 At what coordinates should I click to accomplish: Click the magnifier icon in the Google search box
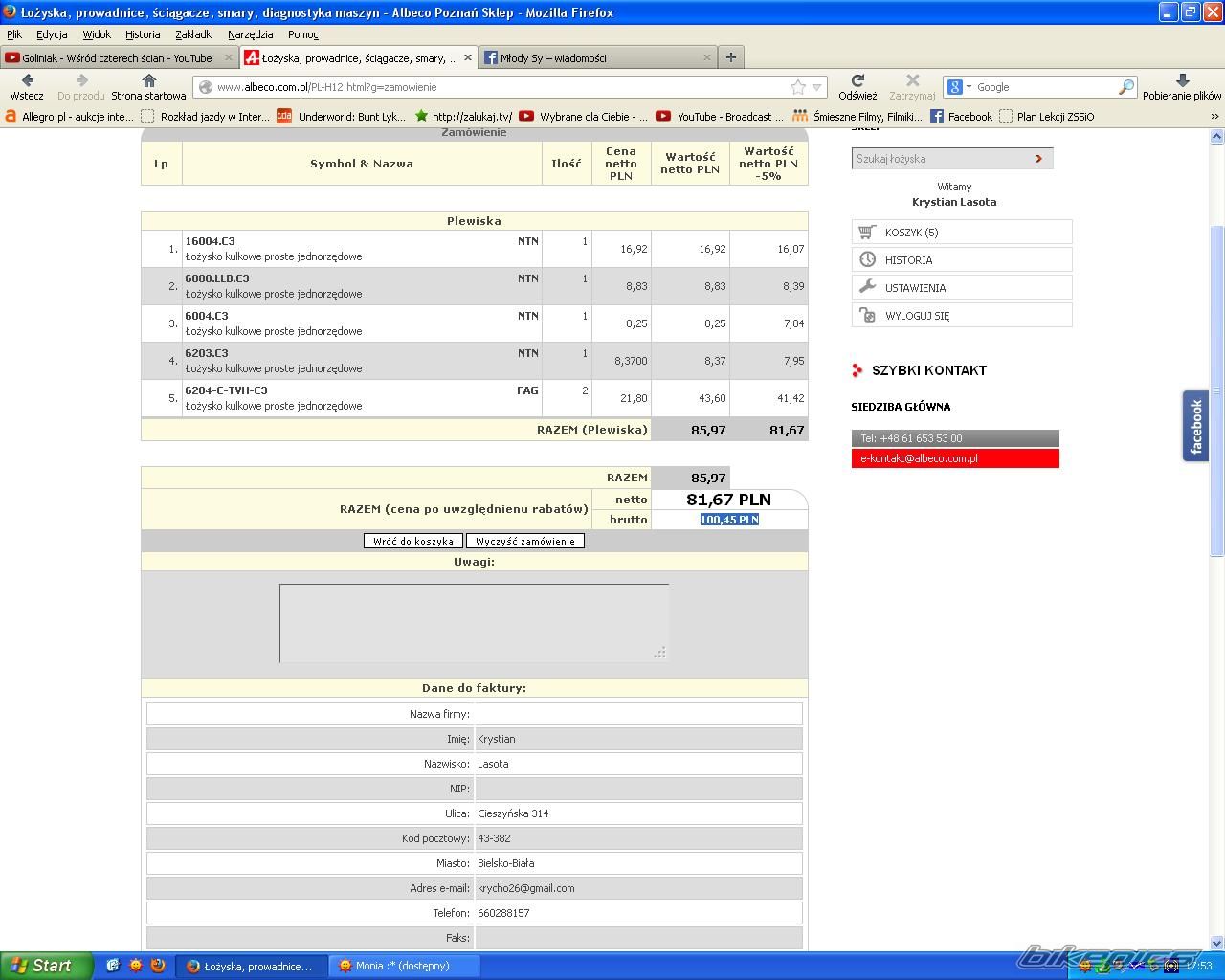1125,87
